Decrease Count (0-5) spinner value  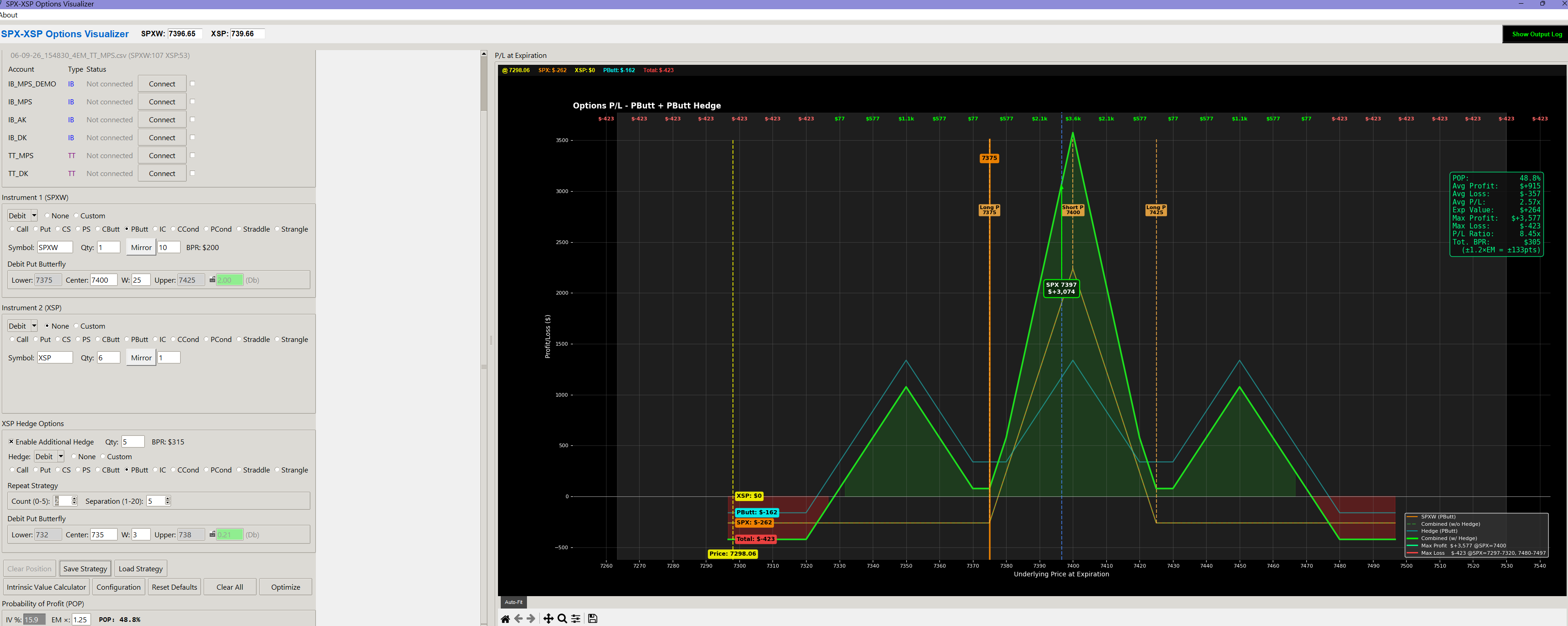74,503
